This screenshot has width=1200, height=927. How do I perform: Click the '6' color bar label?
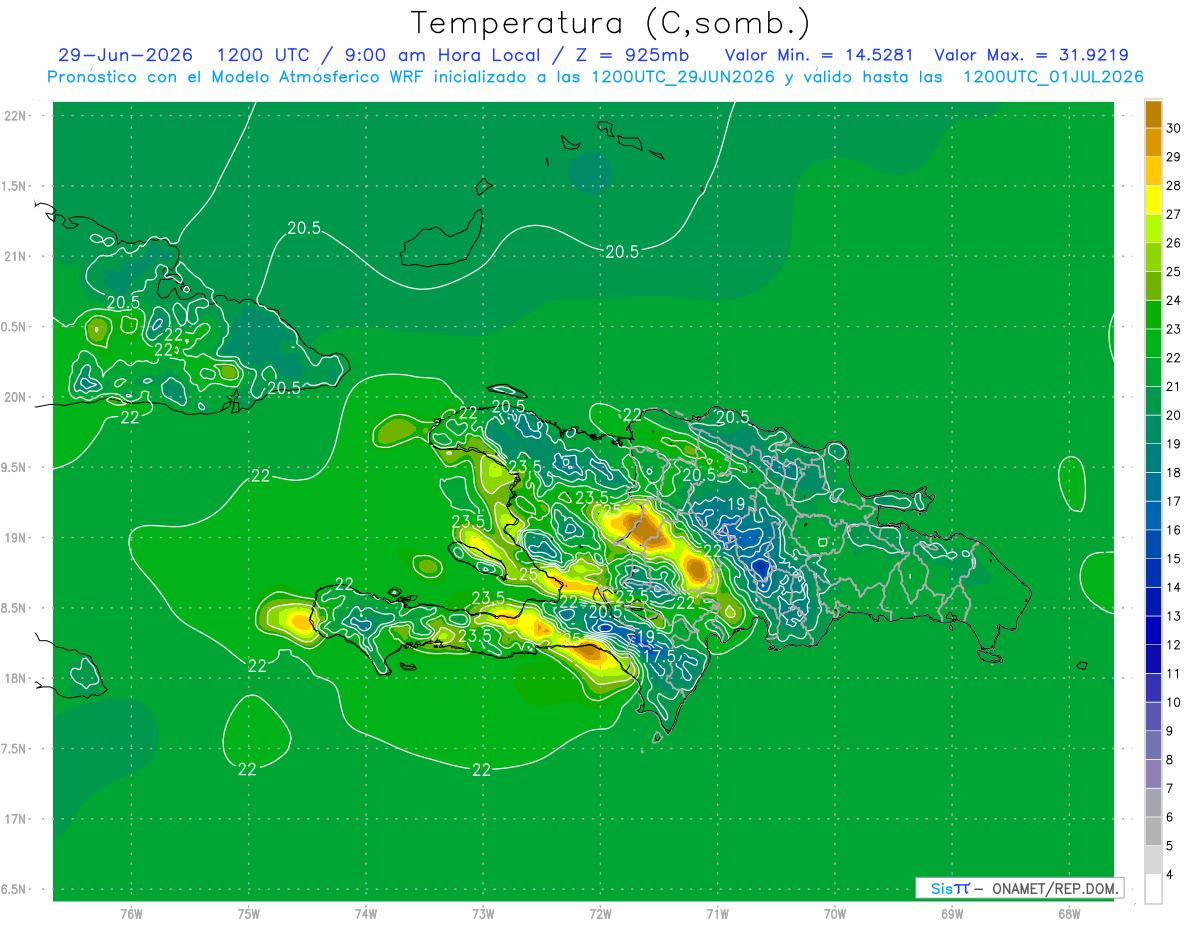tap(1171, 817)
